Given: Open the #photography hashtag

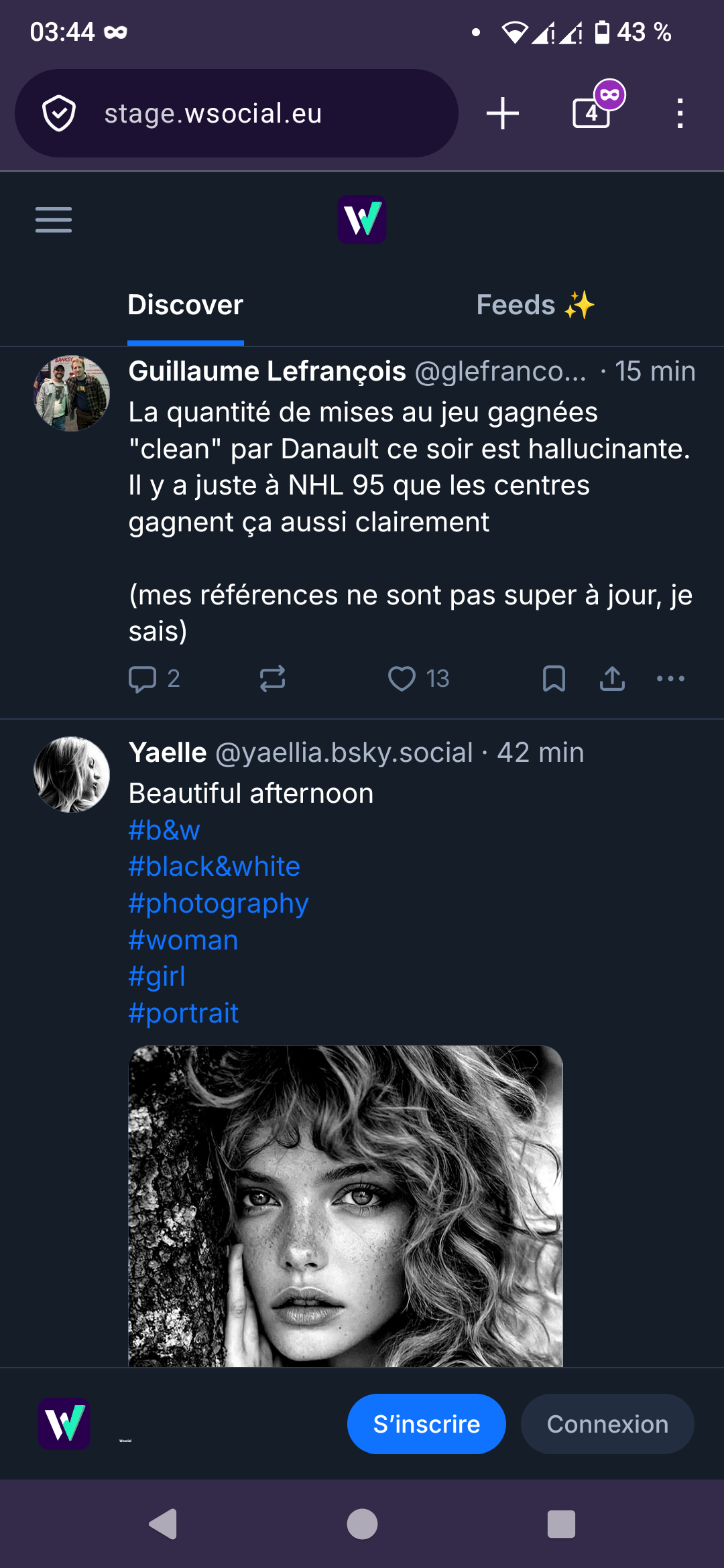Looking at the screenshot, I should click(219, 903).
